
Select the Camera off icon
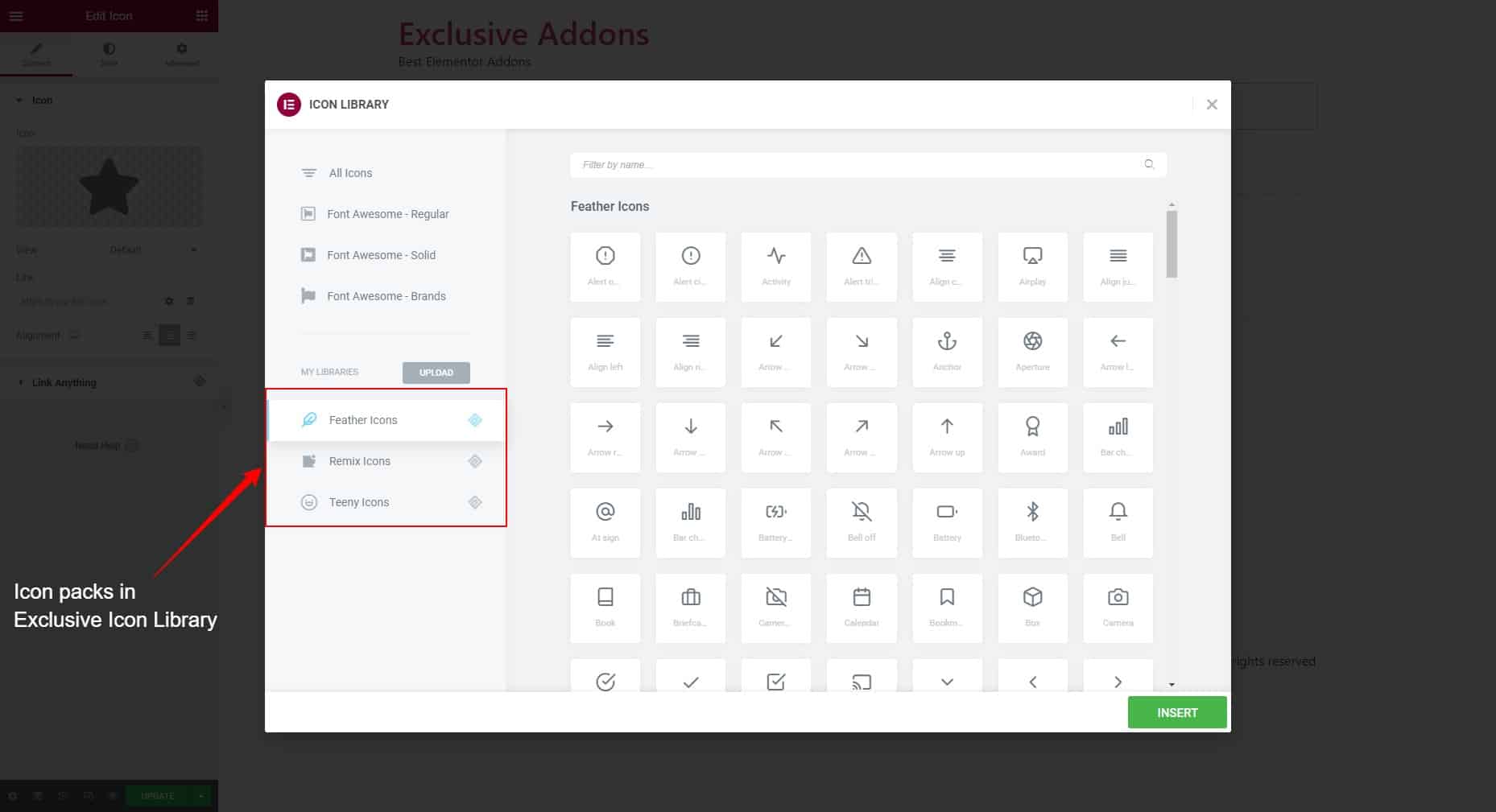[x=776, y=608]
